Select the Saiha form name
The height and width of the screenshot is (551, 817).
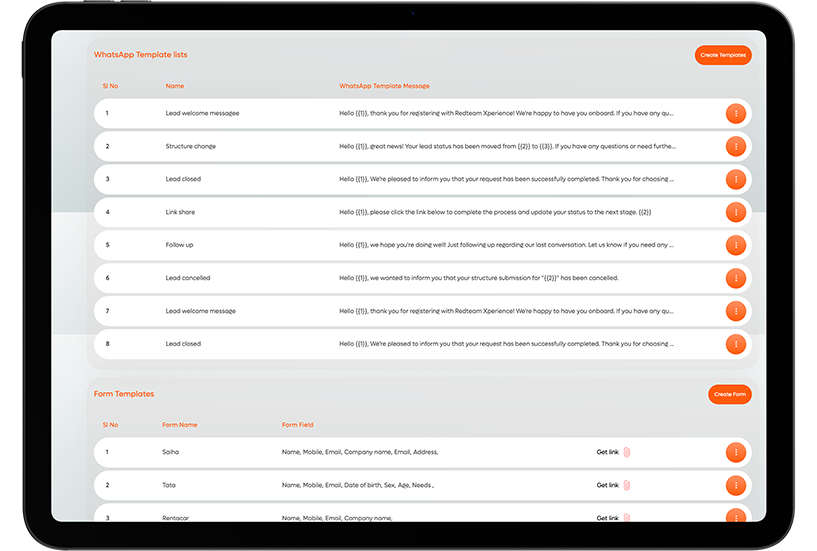click(170, 452)
